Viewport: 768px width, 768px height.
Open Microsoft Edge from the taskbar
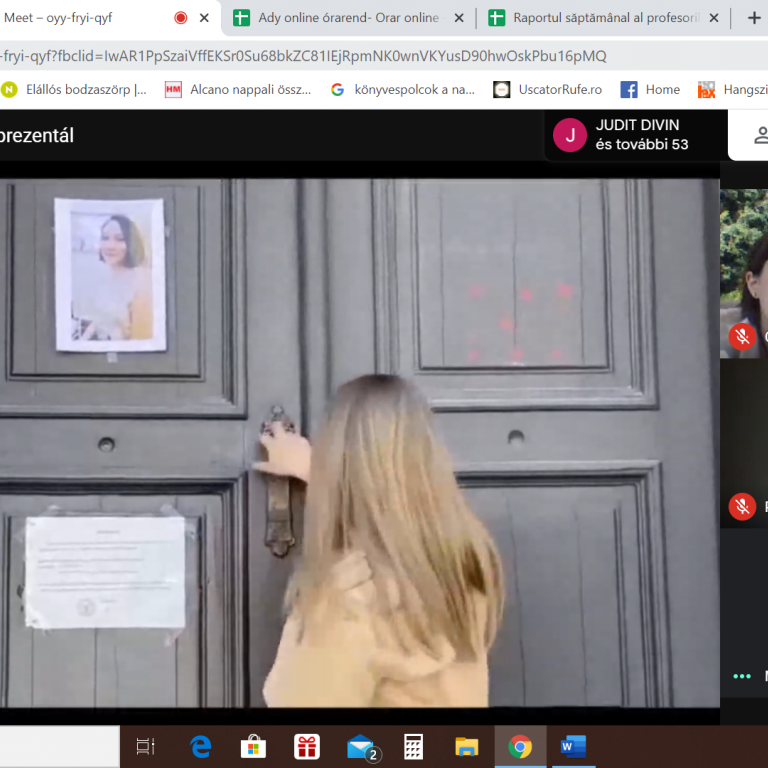pos(201,746)
